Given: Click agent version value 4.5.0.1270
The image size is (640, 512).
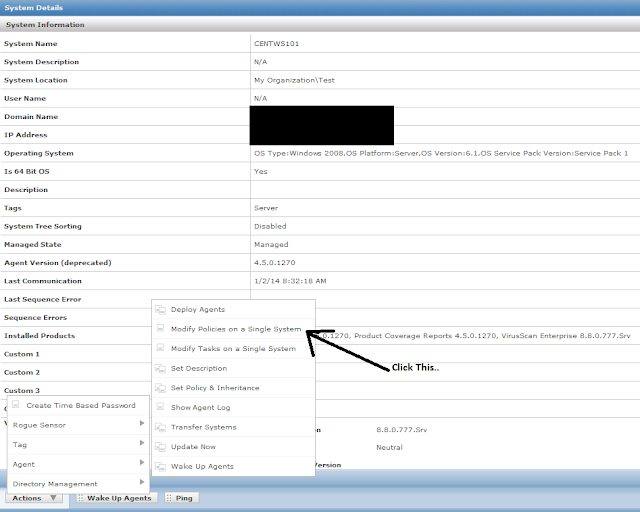Looking at the screenshot, I should [275, 263].
